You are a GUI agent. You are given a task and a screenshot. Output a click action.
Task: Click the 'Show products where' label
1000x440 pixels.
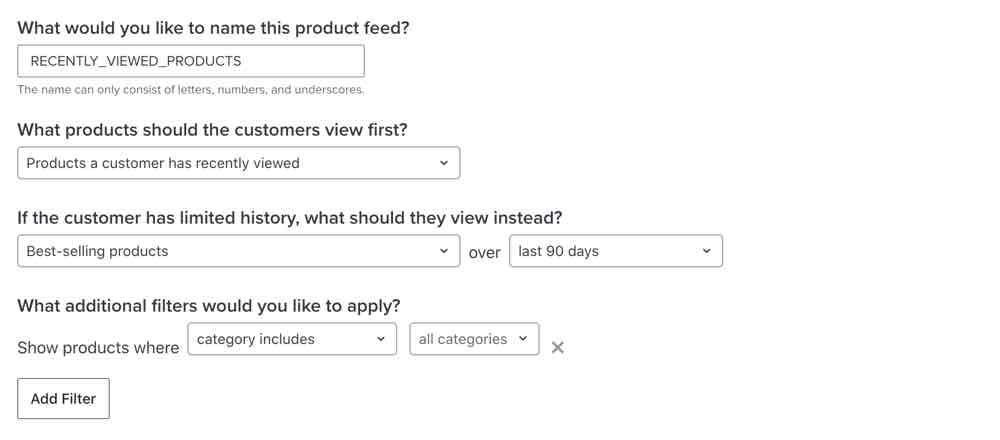point(98,348)
